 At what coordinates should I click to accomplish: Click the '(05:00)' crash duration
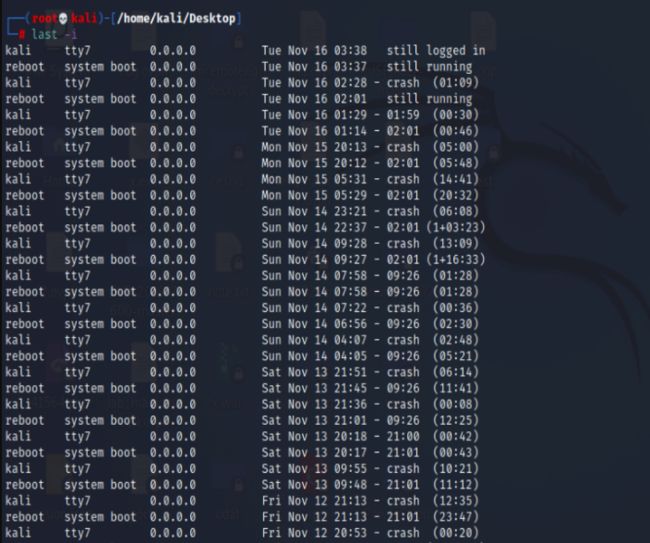(456, 147)
